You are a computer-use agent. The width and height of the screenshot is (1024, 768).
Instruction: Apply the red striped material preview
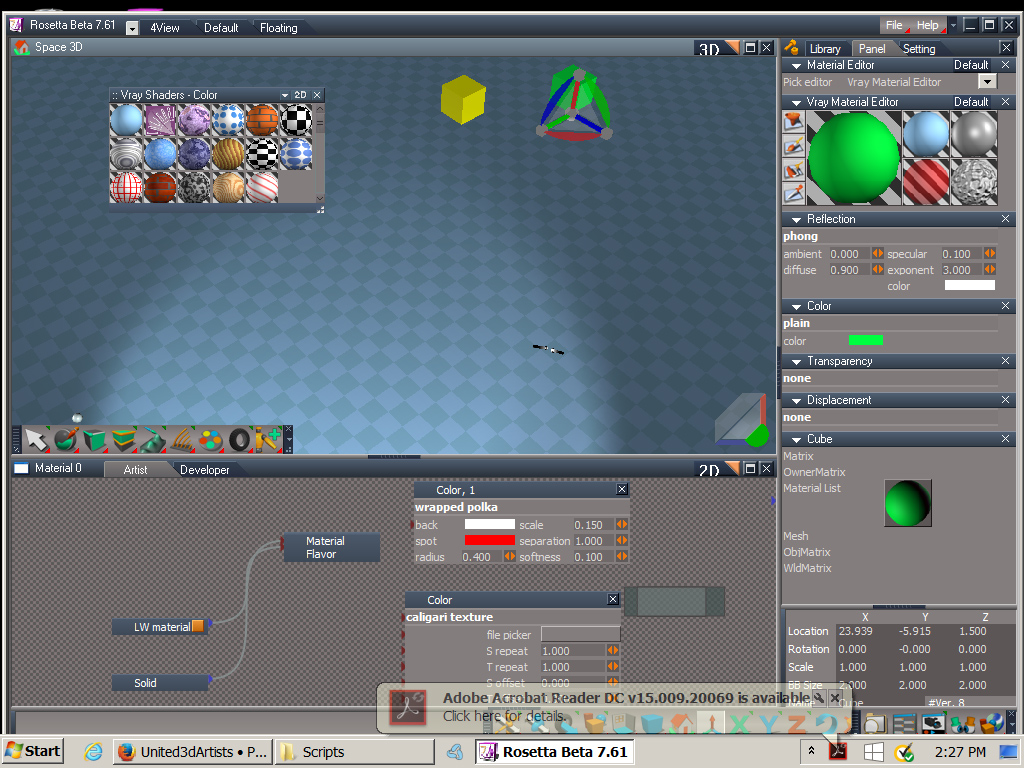[925, 182]
